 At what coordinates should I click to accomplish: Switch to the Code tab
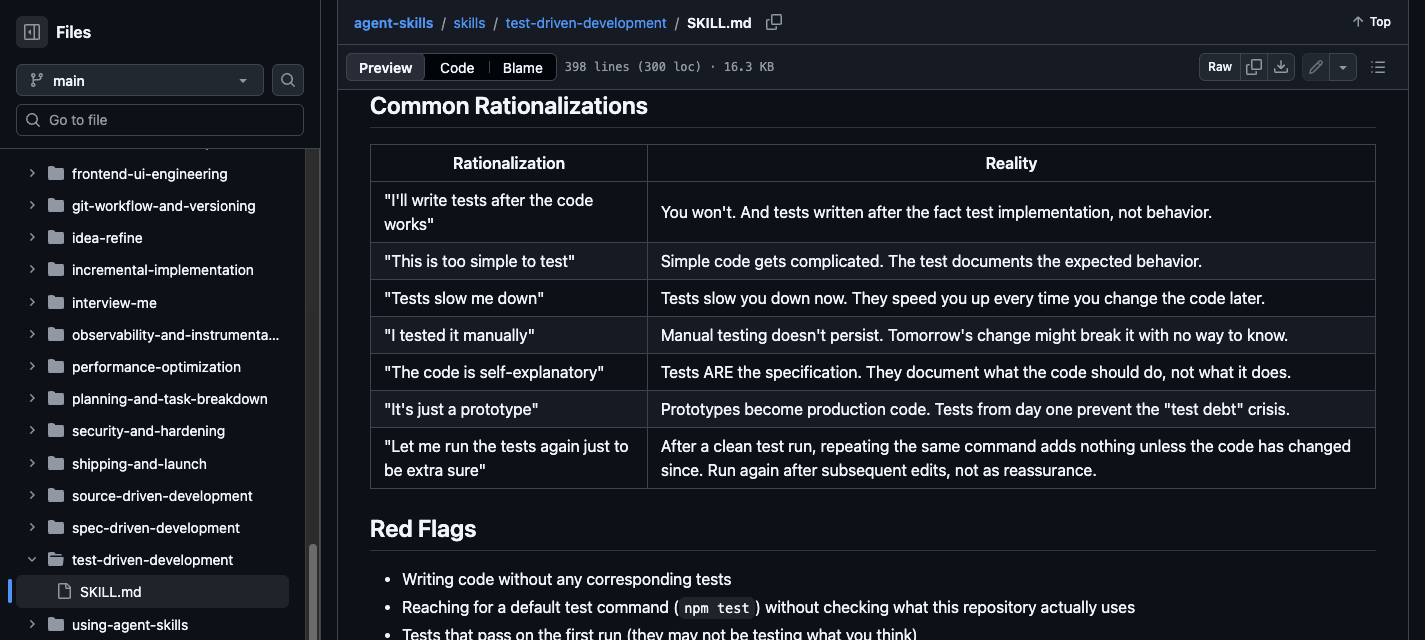pyautogui.click(x=457, y=67)
